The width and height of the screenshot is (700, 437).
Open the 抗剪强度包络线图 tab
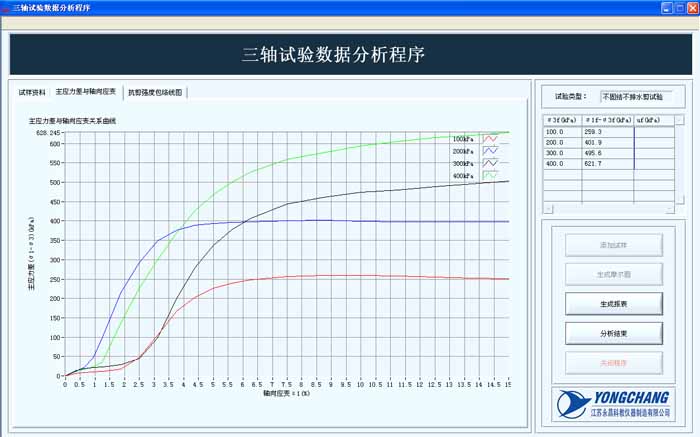tap(156, 92)
